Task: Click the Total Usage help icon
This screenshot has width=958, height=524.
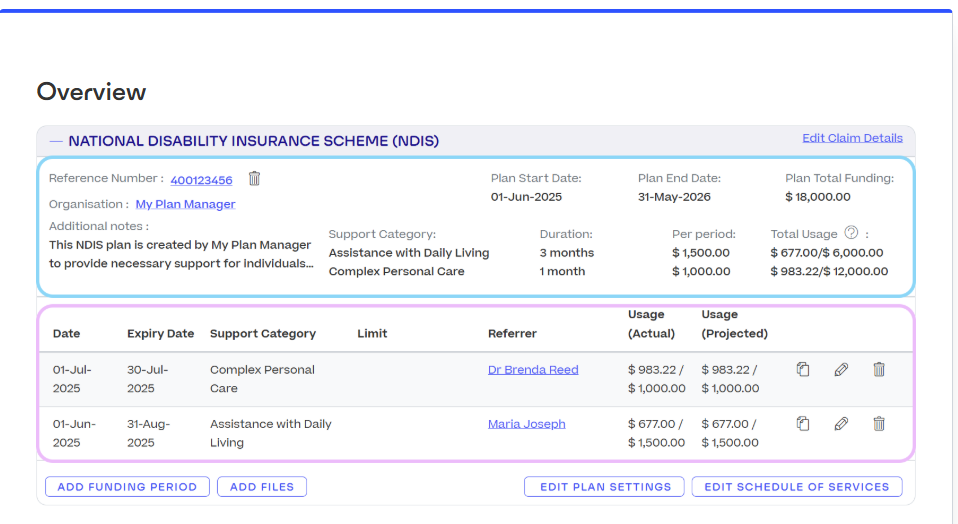Action: [851, 233]
